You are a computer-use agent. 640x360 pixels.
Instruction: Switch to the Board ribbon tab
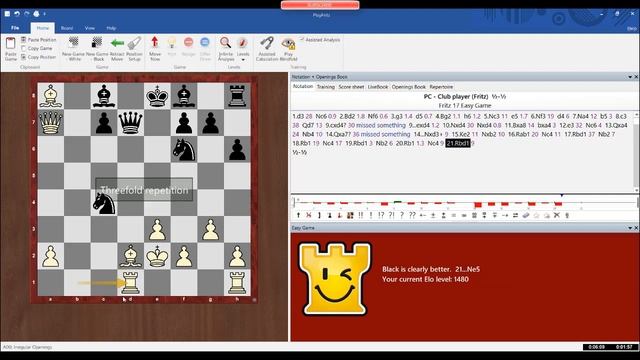[x=67, y=28]
